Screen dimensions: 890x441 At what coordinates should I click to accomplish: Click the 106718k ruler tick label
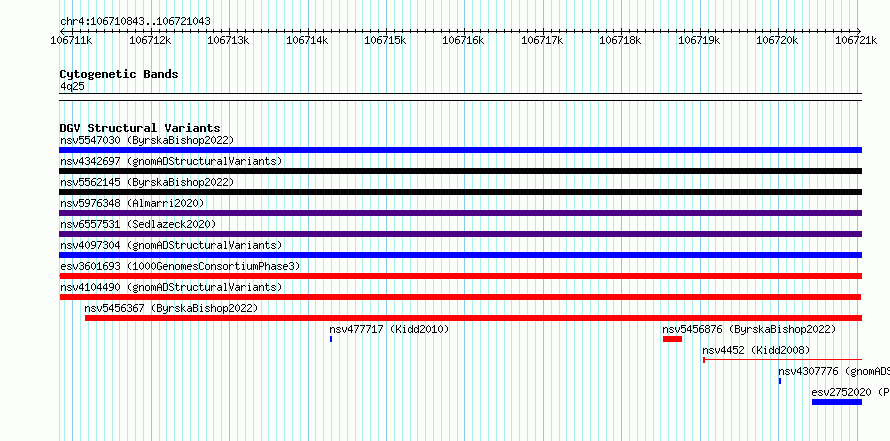click(x=620, y=40)
